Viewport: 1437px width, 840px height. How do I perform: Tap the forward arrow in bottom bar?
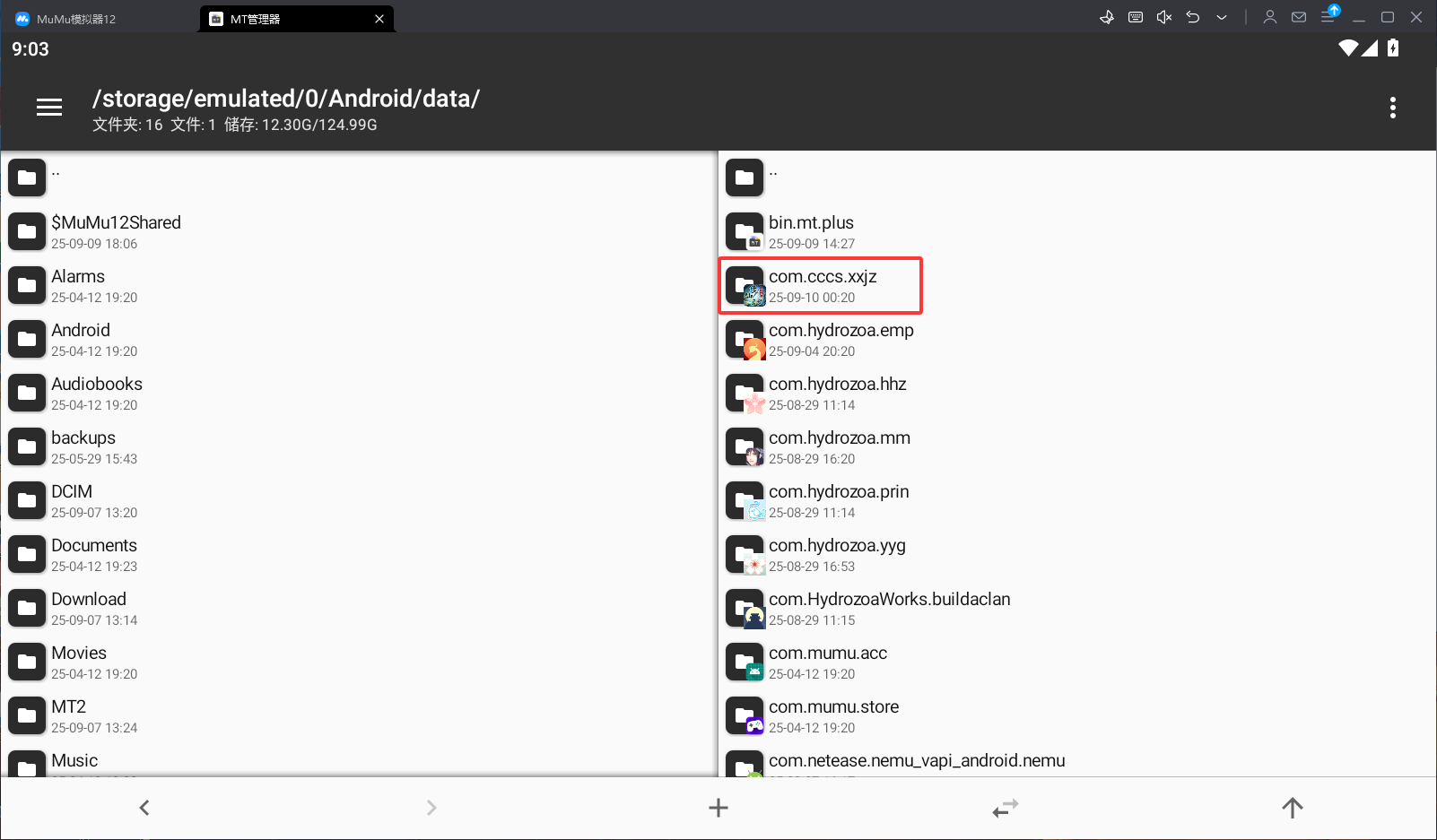coord(431,808)
